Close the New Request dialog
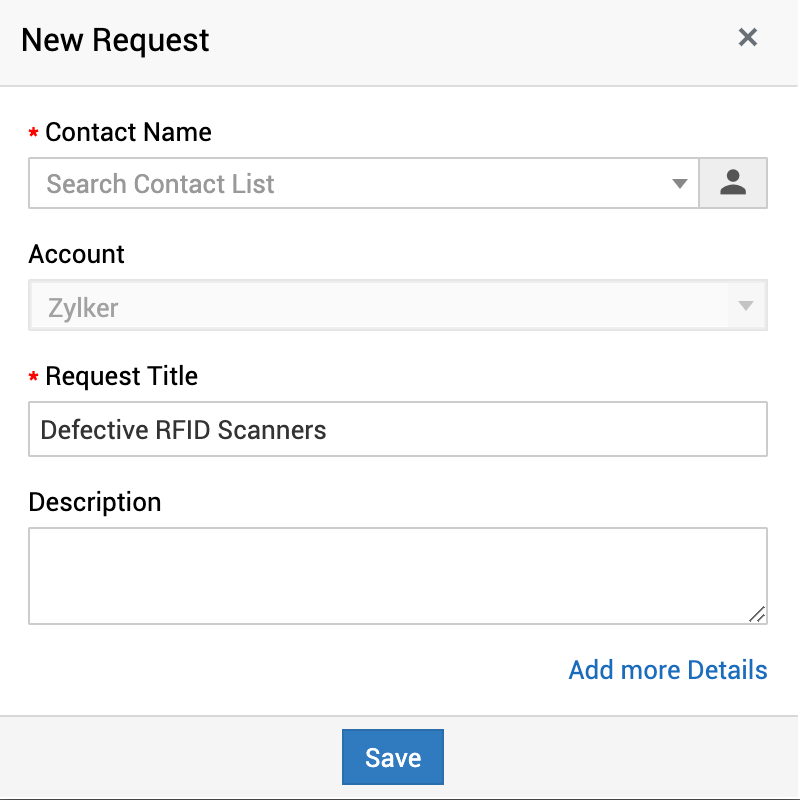This screenshot has height=800, width=800. 747,38
